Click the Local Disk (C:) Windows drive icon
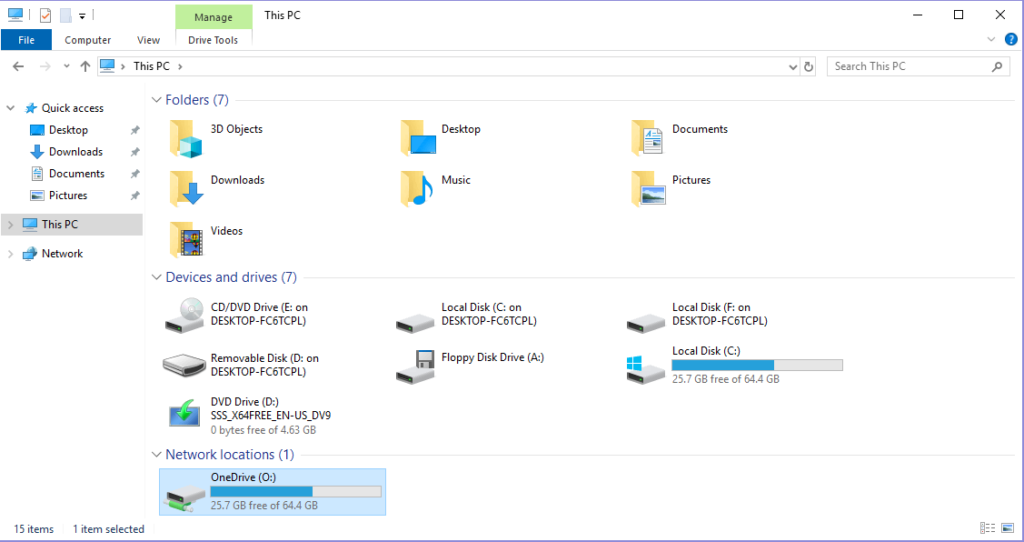The image size is (1024, 542). [x=647, y=366]
